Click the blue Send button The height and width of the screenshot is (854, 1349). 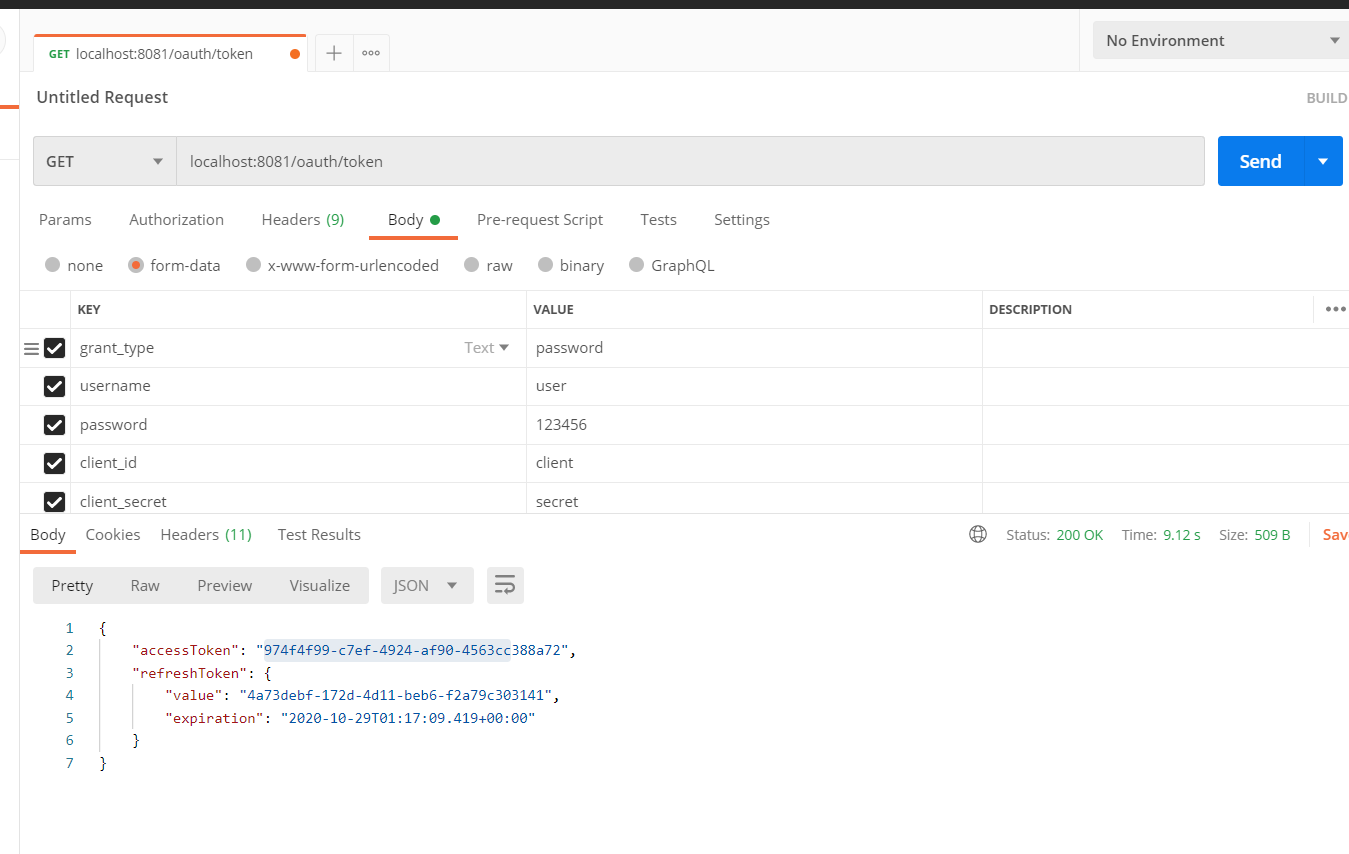(x=1260, y=161)
